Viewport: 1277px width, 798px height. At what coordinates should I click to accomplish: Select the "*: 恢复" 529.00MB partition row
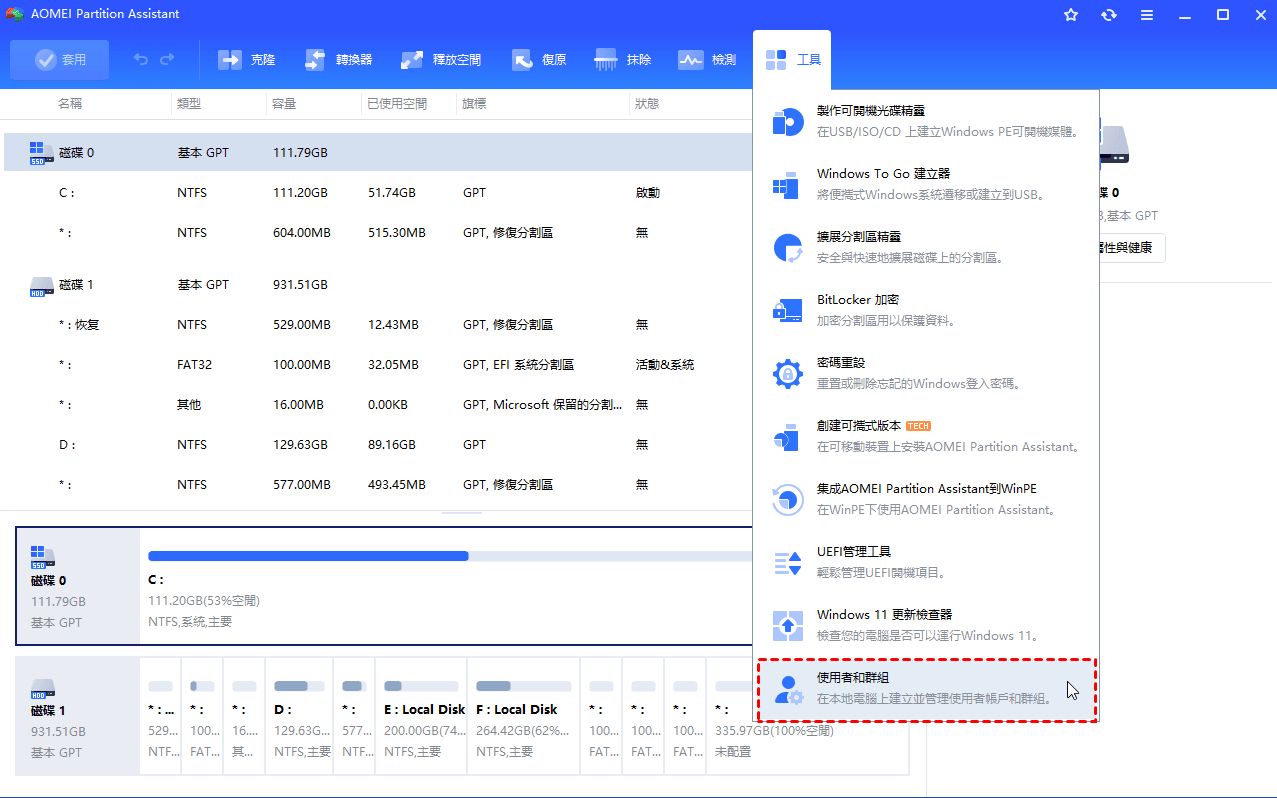point(378,325)
